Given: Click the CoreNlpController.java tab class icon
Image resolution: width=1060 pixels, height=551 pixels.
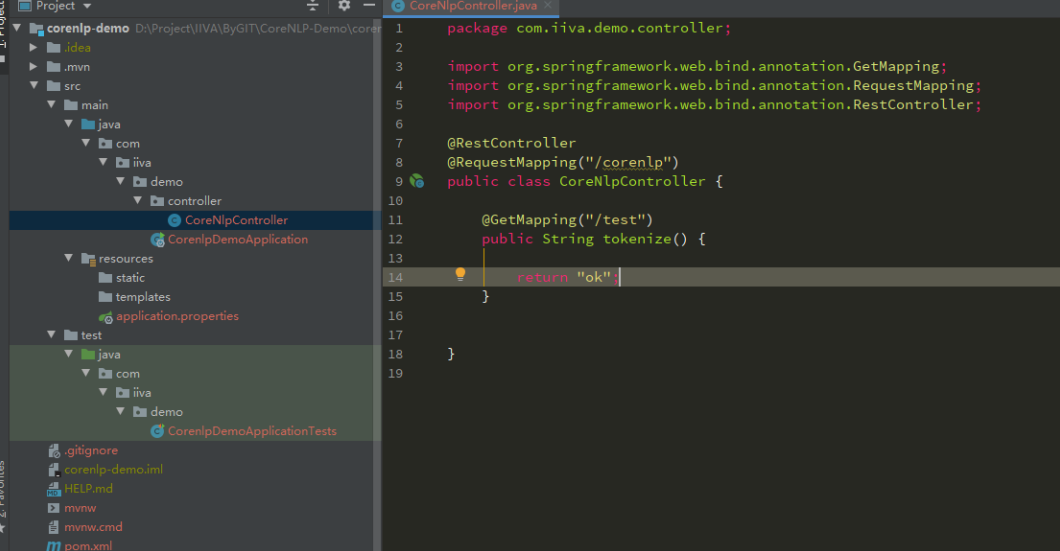Looking at the screenshot, I should pos(398,6).
